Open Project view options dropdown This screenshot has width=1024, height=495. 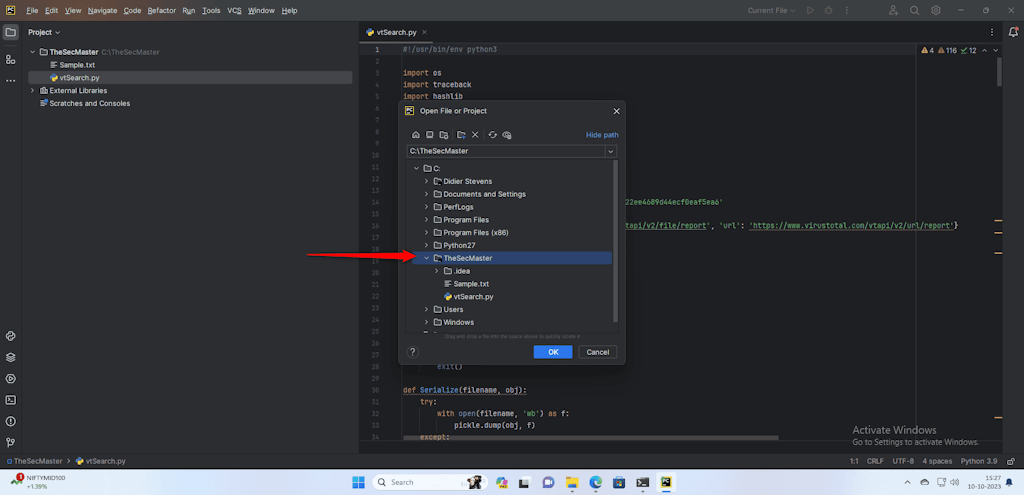[x=44, y=32]
